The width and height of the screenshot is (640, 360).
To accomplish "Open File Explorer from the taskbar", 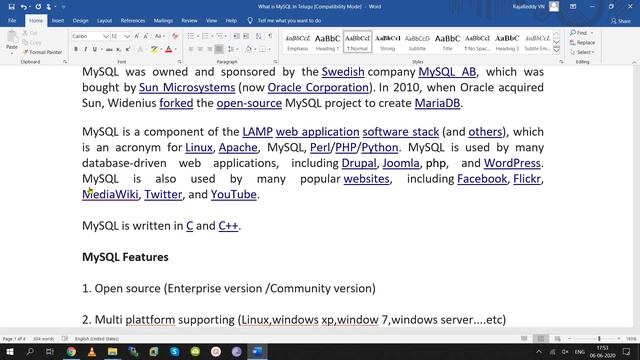I will click(113, 351).
